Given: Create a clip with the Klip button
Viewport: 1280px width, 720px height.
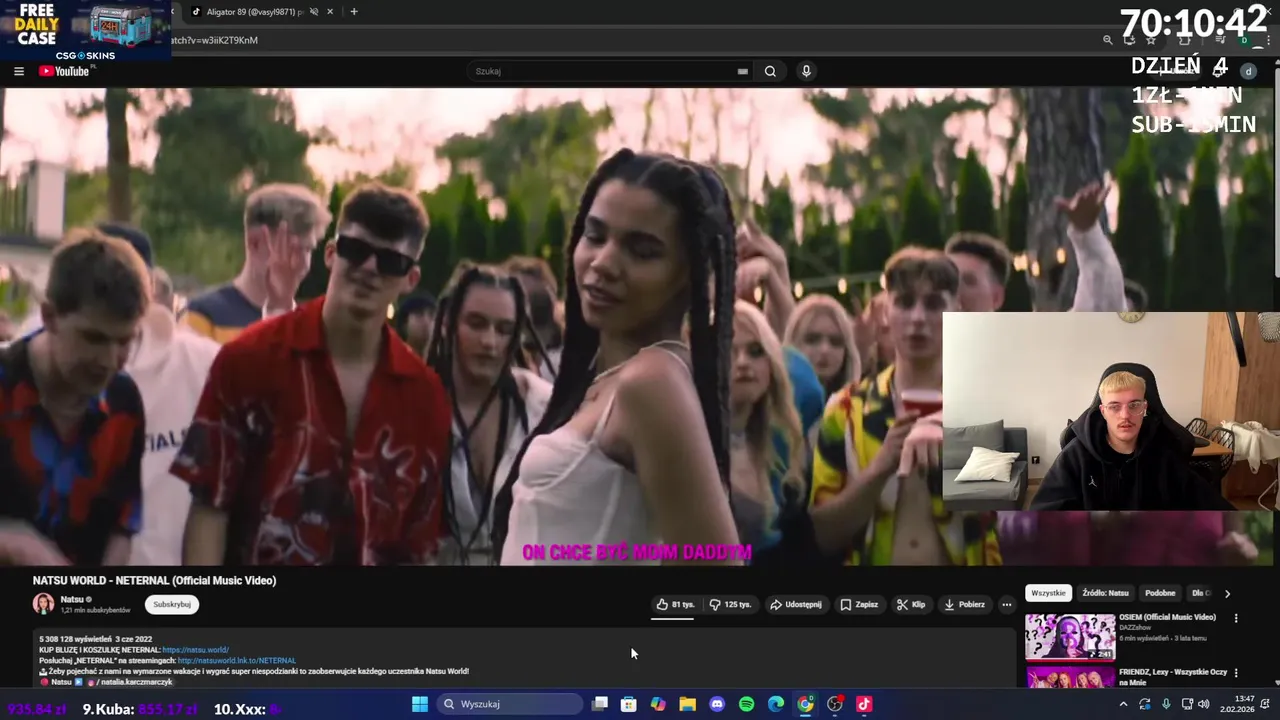Looking at the screenshot, I should click(911, 604).
